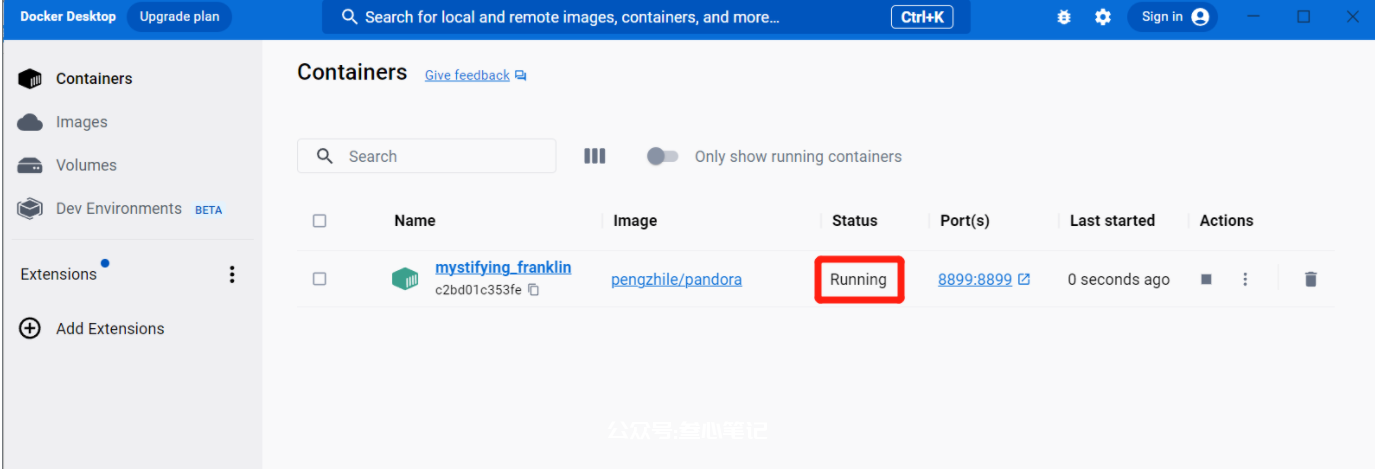Image resolution: width=1375 pixels, height=469 pixels.
Task: Open the settings gear icon
Action: coord(1103,17)
